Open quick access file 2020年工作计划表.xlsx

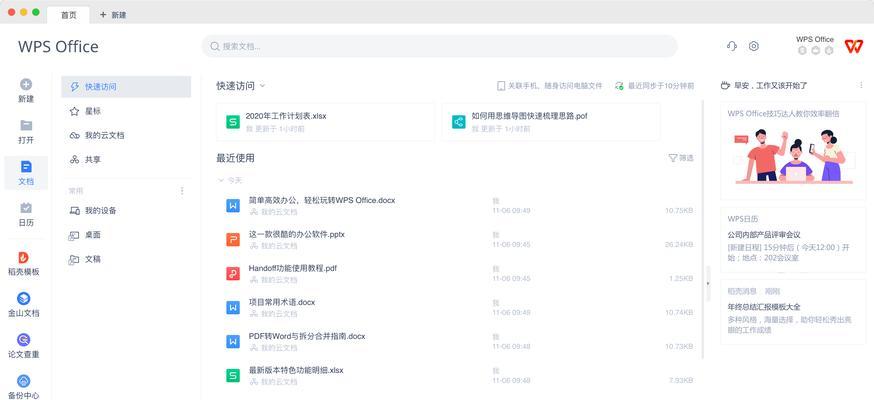(x=326, y=121)
